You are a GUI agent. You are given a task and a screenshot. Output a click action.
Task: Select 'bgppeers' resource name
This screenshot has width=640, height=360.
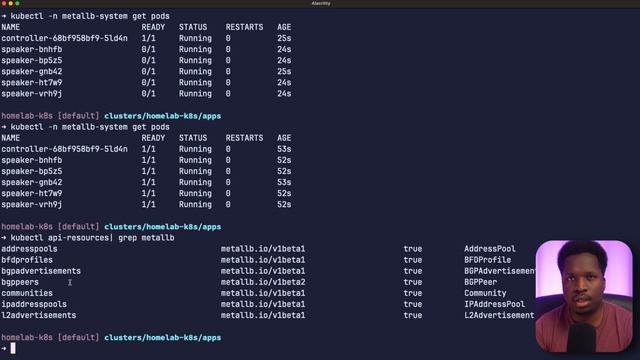click(20, 282)
